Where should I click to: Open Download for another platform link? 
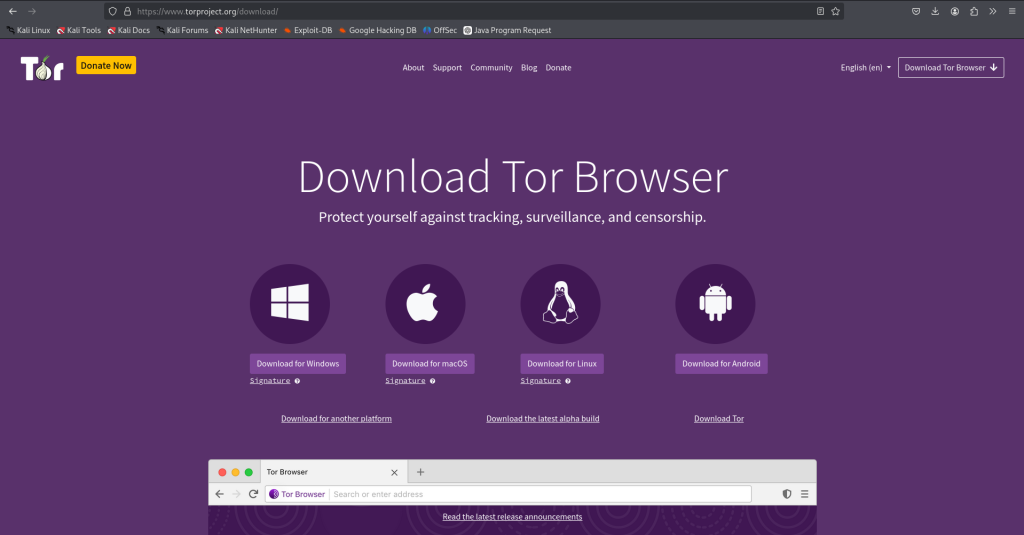[336, 419]
